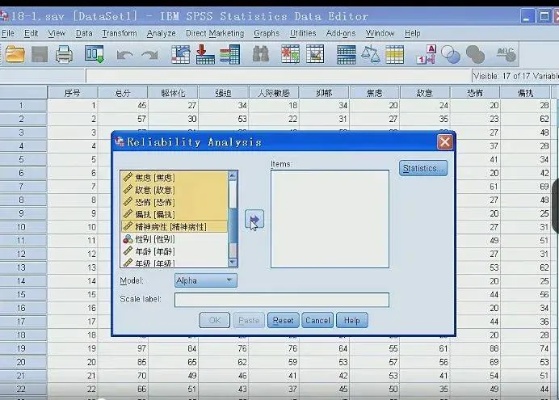Select 性别 in the variable list

(x=174, y=239)
